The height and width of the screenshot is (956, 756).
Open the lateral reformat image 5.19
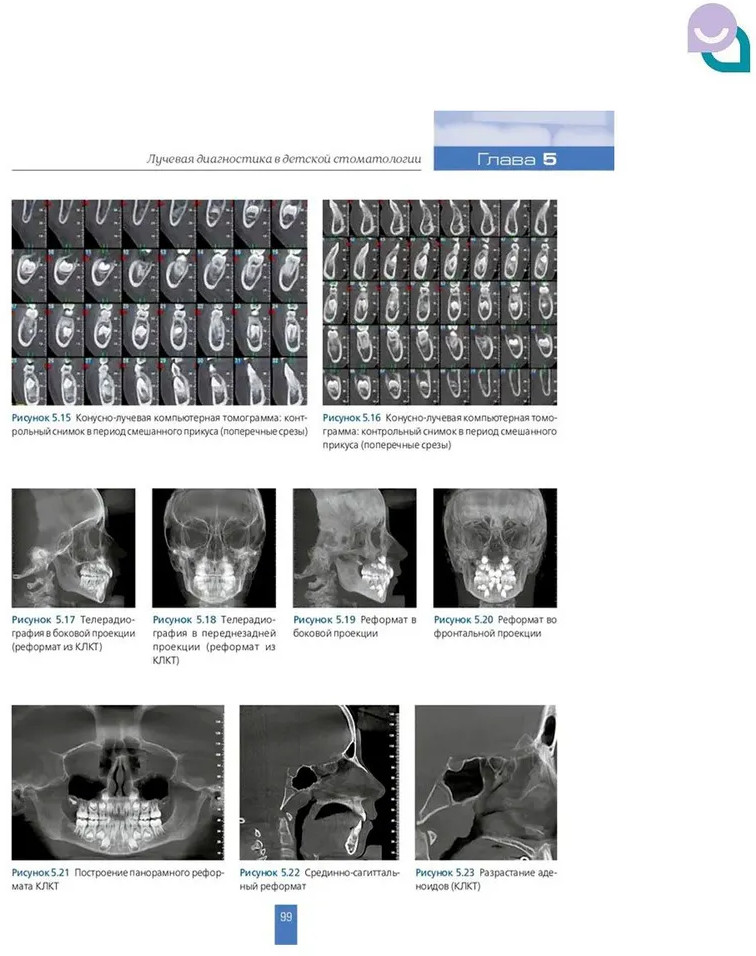(354, 547)
